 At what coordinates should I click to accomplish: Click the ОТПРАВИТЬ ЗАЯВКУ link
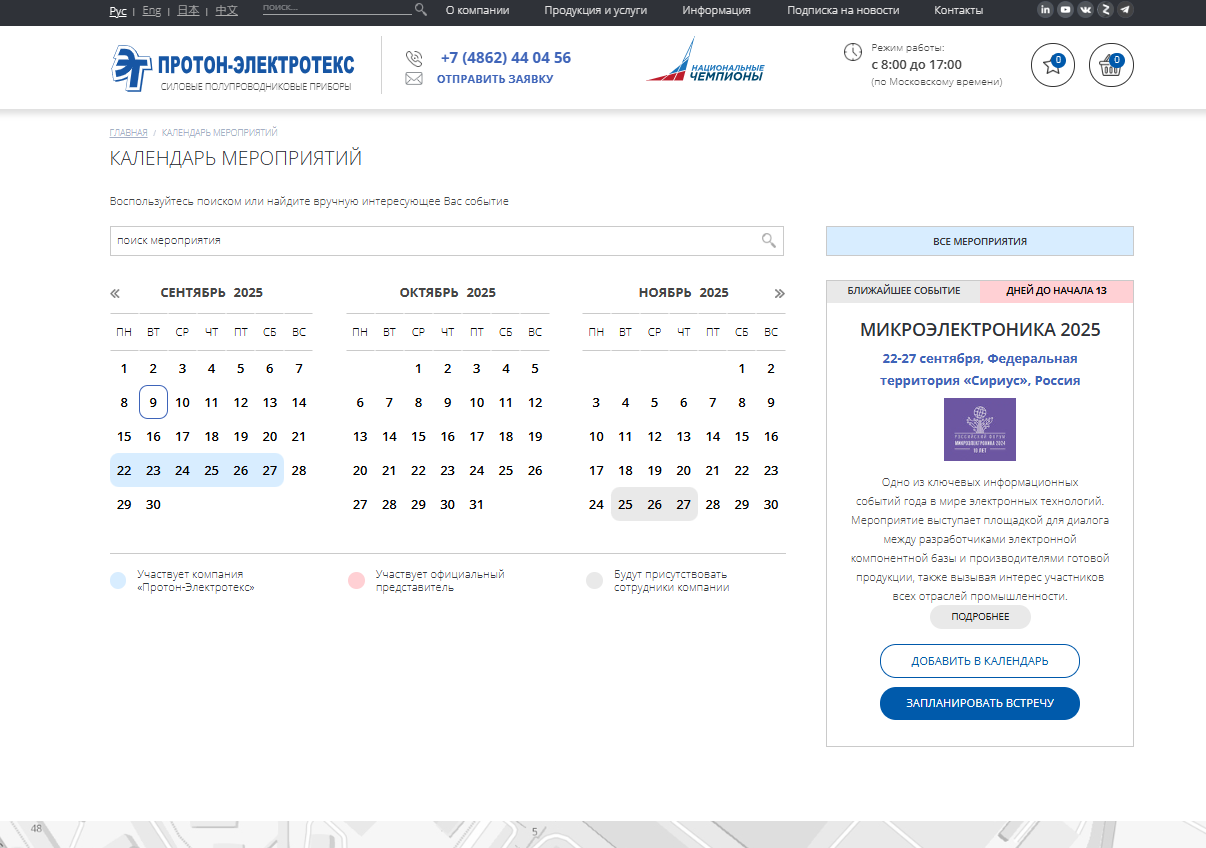494,79
